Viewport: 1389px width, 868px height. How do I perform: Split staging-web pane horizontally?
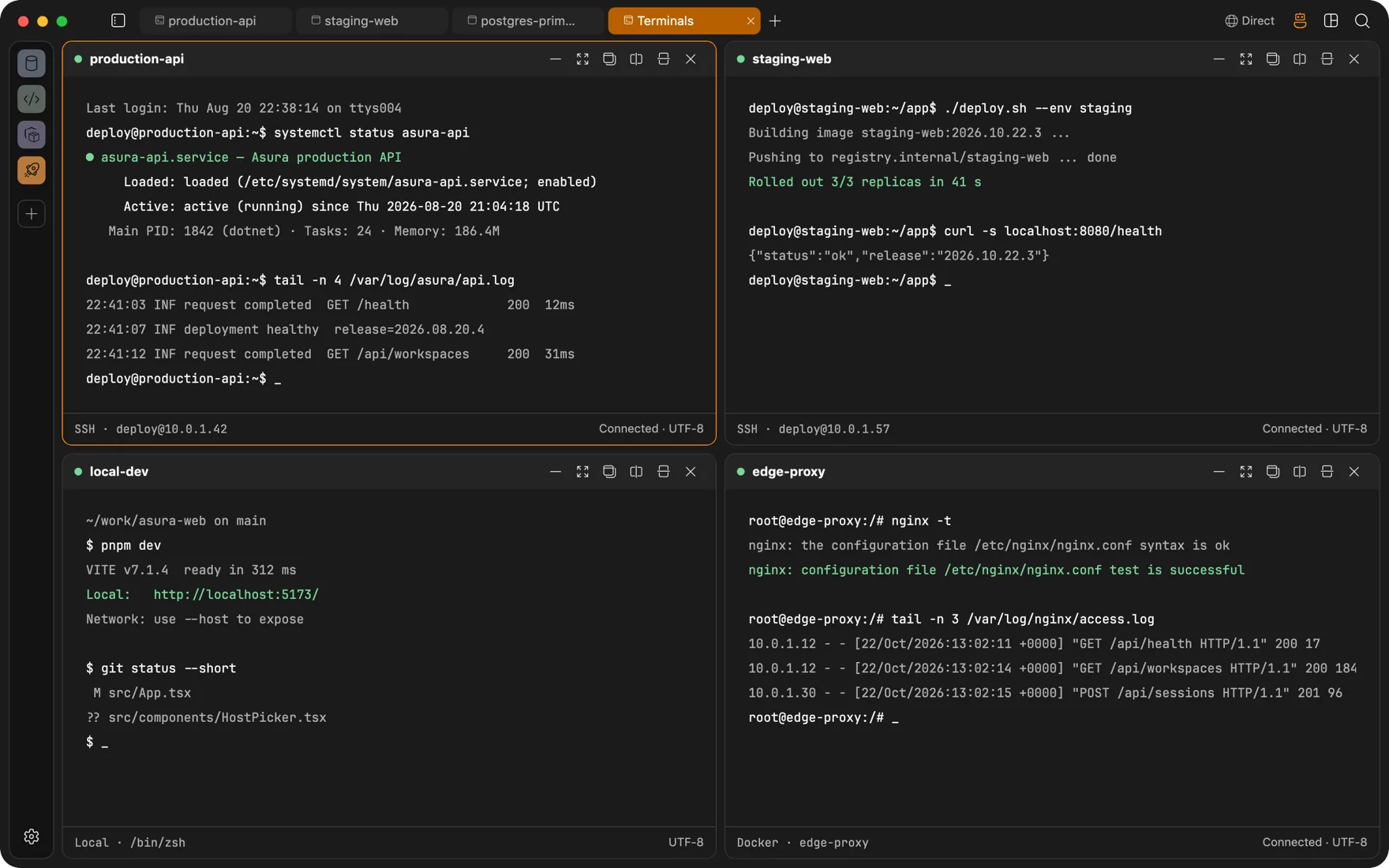click(x=1327, y=59)
